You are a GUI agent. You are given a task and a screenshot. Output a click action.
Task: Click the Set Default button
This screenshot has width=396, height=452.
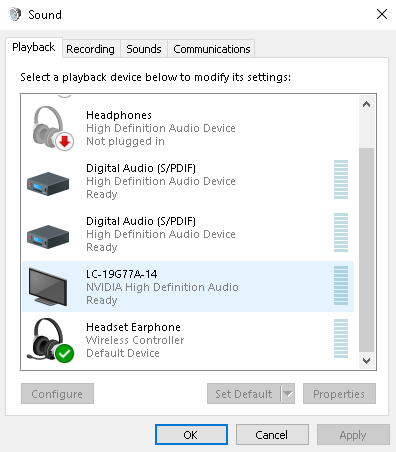coord(244,394)
